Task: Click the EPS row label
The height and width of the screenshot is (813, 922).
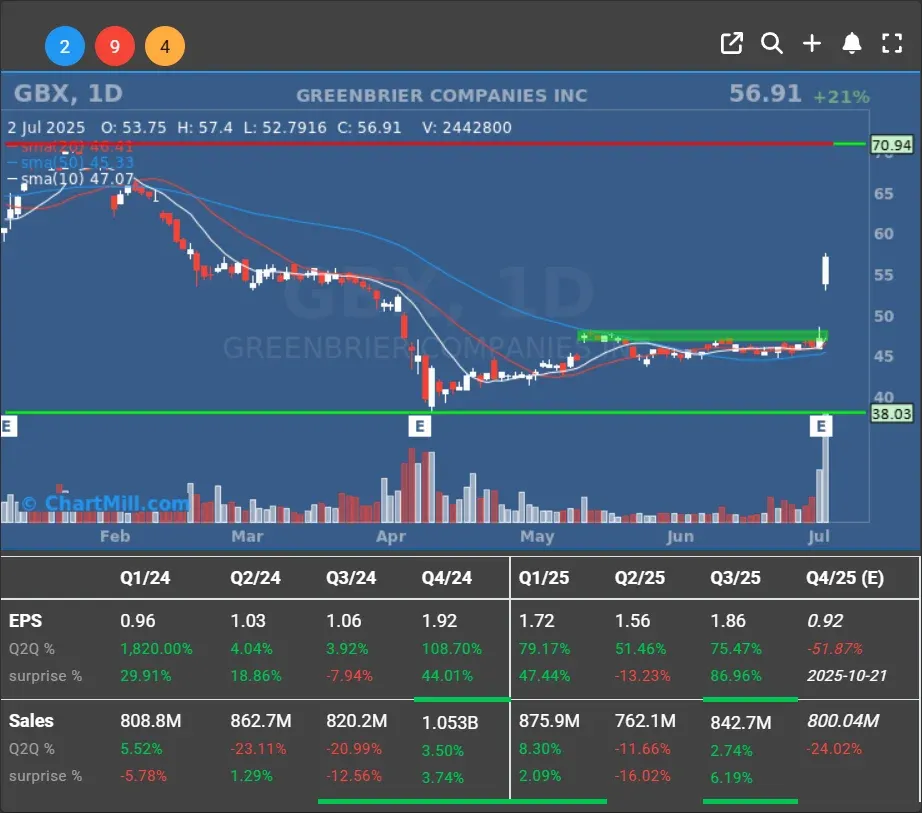Action: [25, 621]
